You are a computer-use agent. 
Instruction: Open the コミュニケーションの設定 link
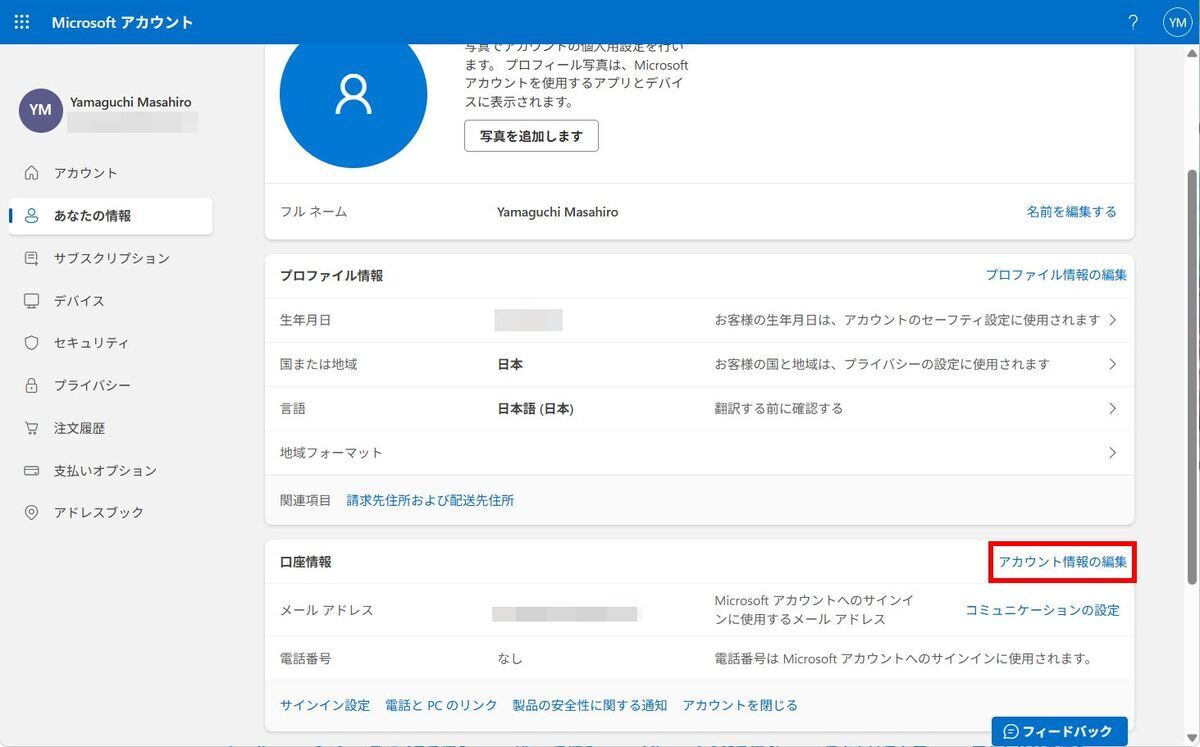(x=1042, y=610)
